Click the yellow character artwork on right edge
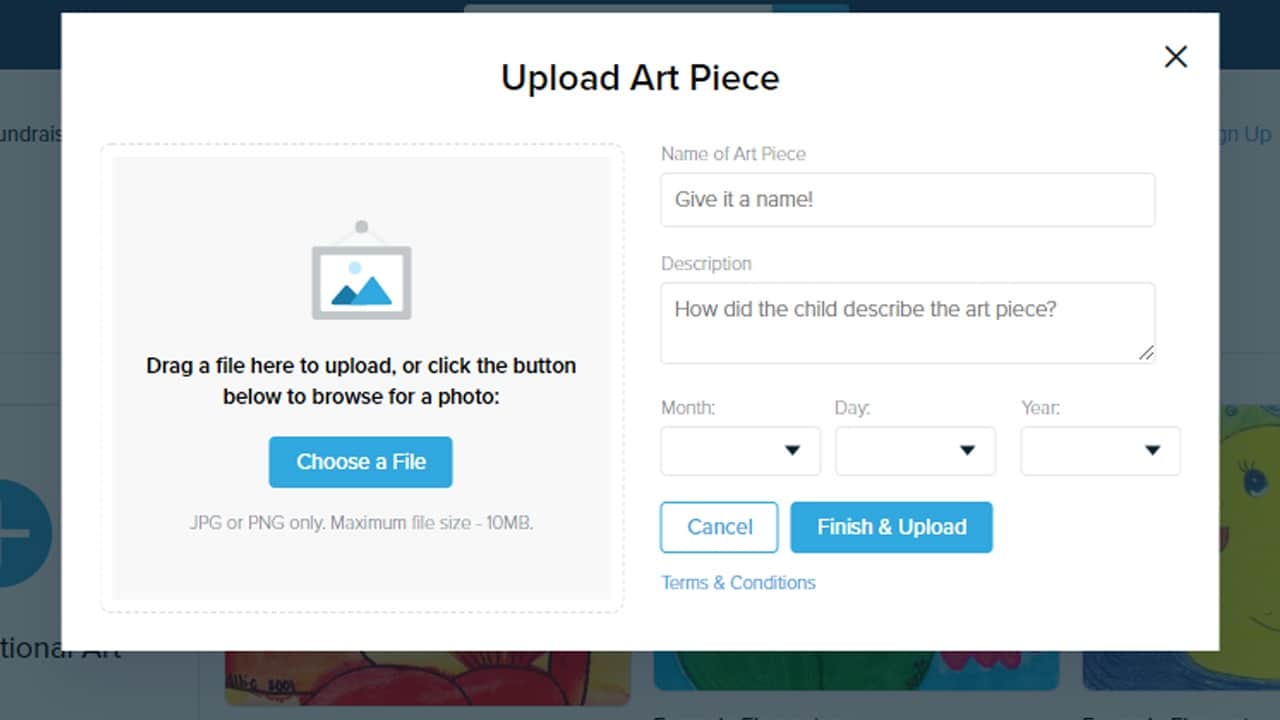Viewport: 1280px width, 720px height. tap(1249, 500)
